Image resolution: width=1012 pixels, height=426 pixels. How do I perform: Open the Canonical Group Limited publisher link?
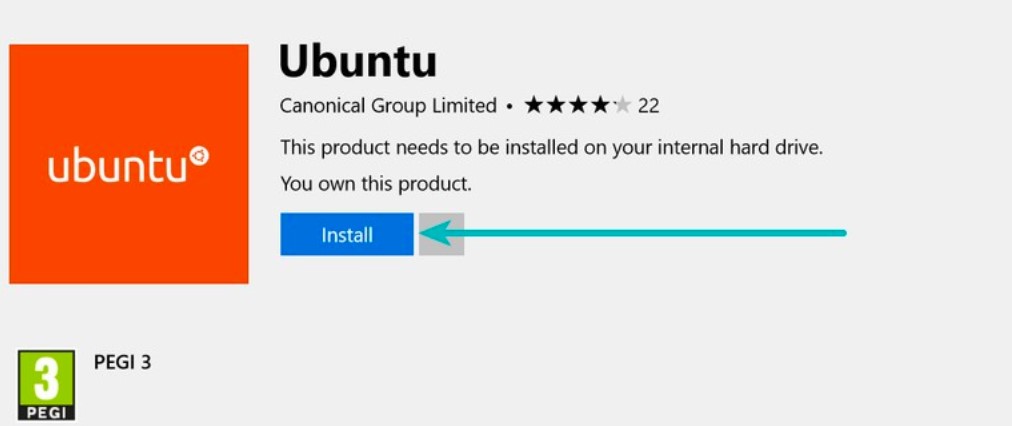pyautogui.click(x=388, y=105)
